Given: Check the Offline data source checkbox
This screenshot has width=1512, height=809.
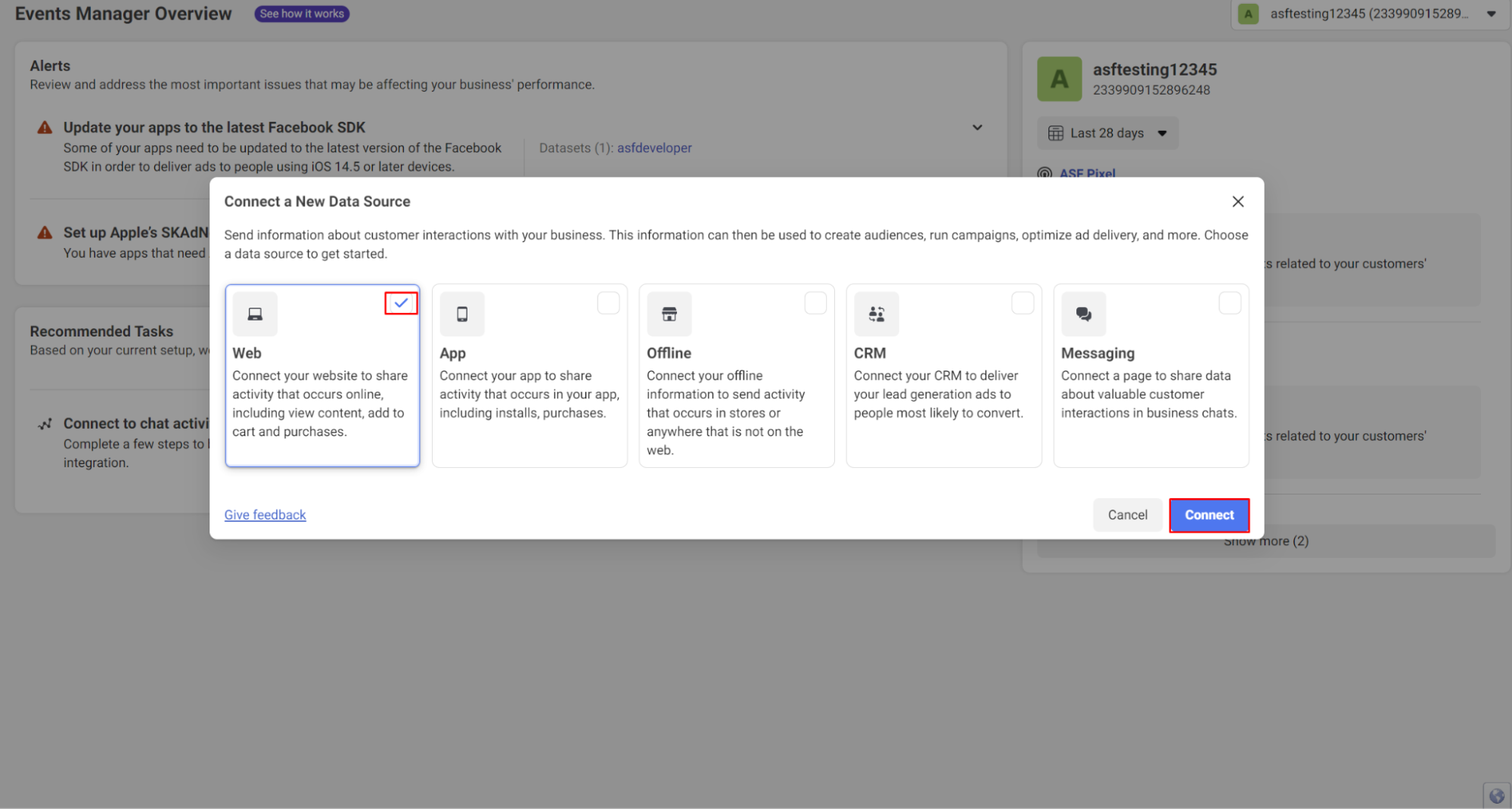Looking at the screenshot, I should coord(815,303).
